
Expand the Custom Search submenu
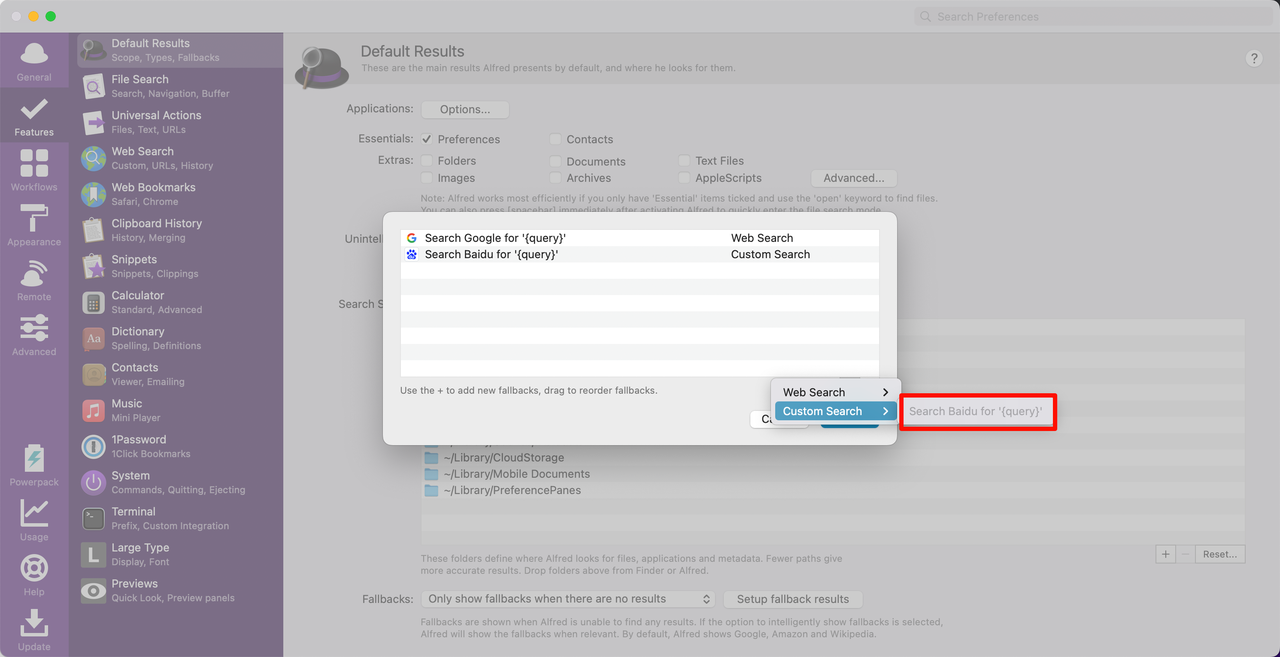tap(835, 411)
